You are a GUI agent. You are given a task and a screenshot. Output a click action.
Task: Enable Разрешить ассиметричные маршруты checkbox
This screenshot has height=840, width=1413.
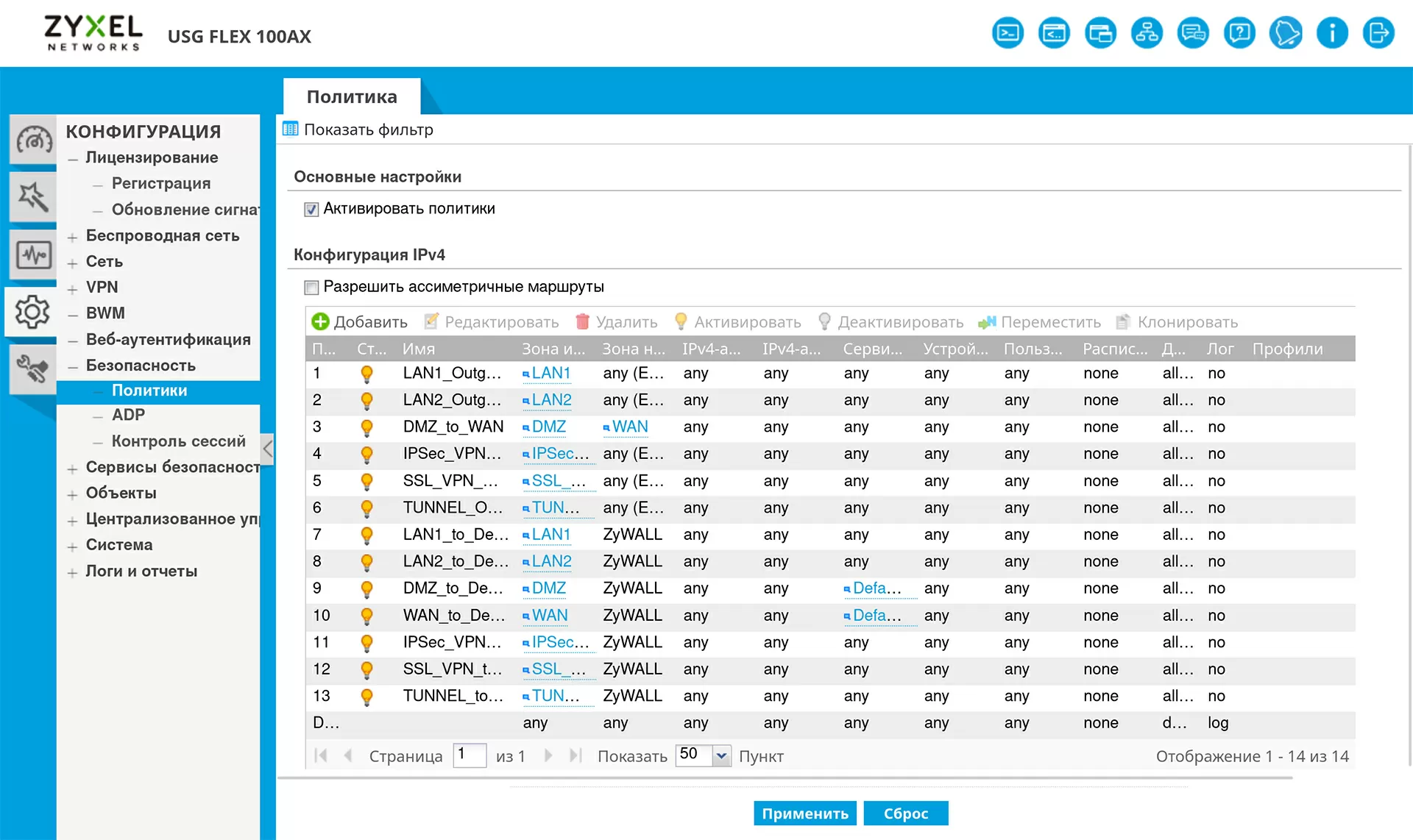tap(311, 287)
